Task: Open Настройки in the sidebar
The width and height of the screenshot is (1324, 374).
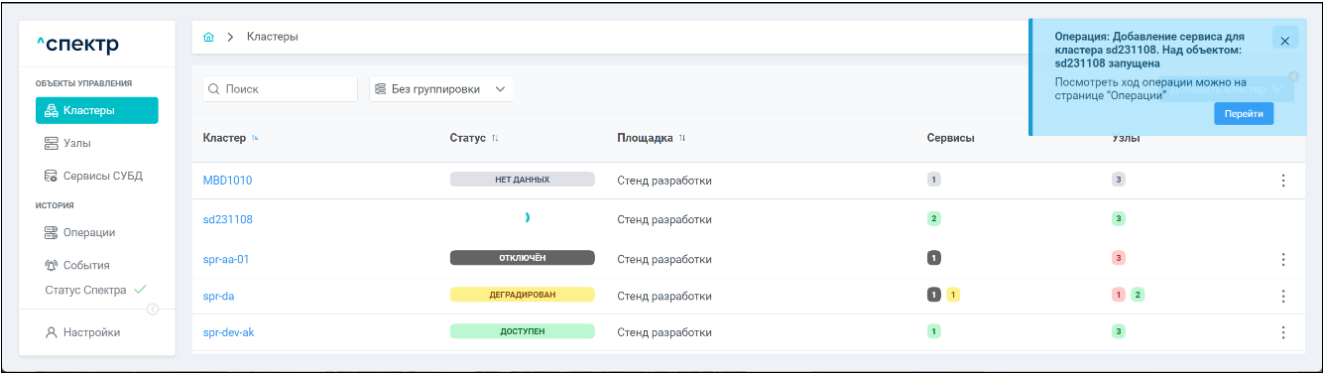Action: (96, 333)
